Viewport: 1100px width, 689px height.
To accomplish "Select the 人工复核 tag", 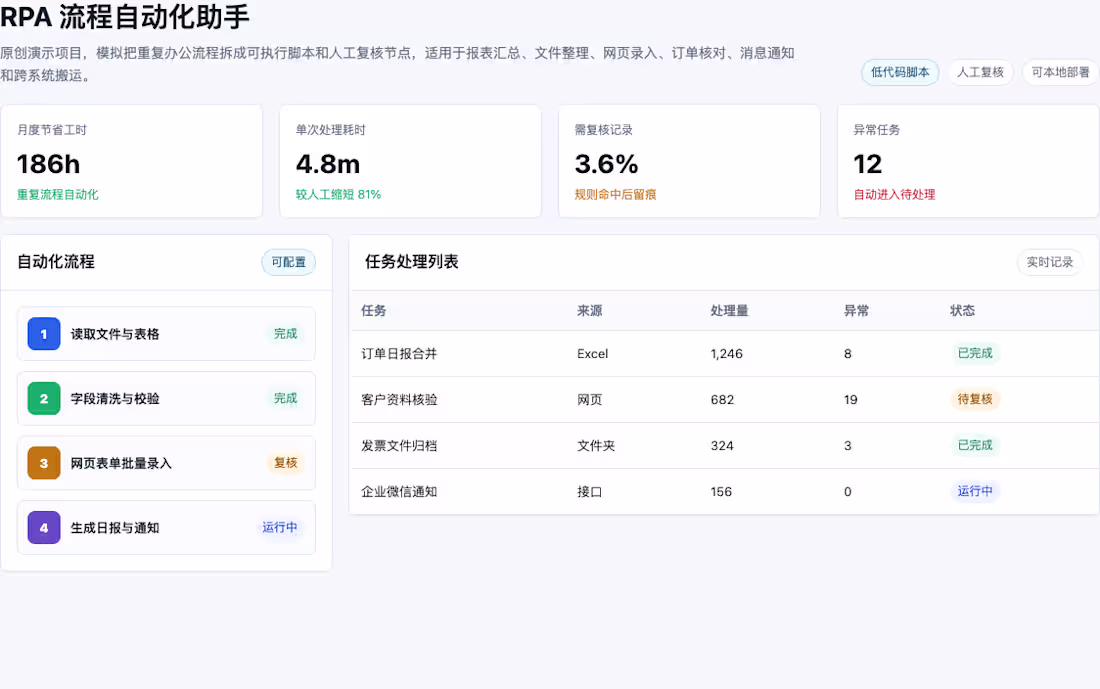I will click(980, 72).
